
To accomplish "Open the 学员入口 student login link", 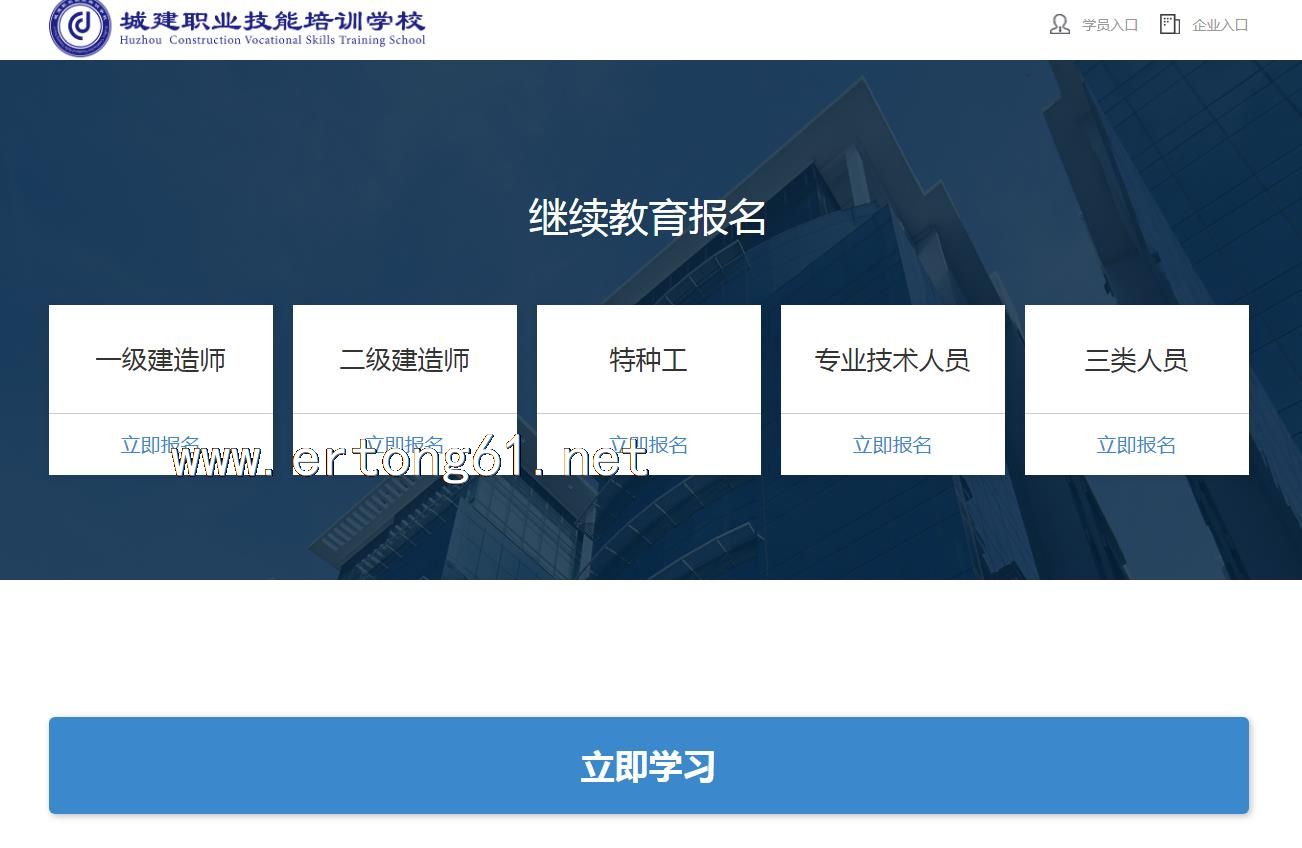I will coord(1110,25).
